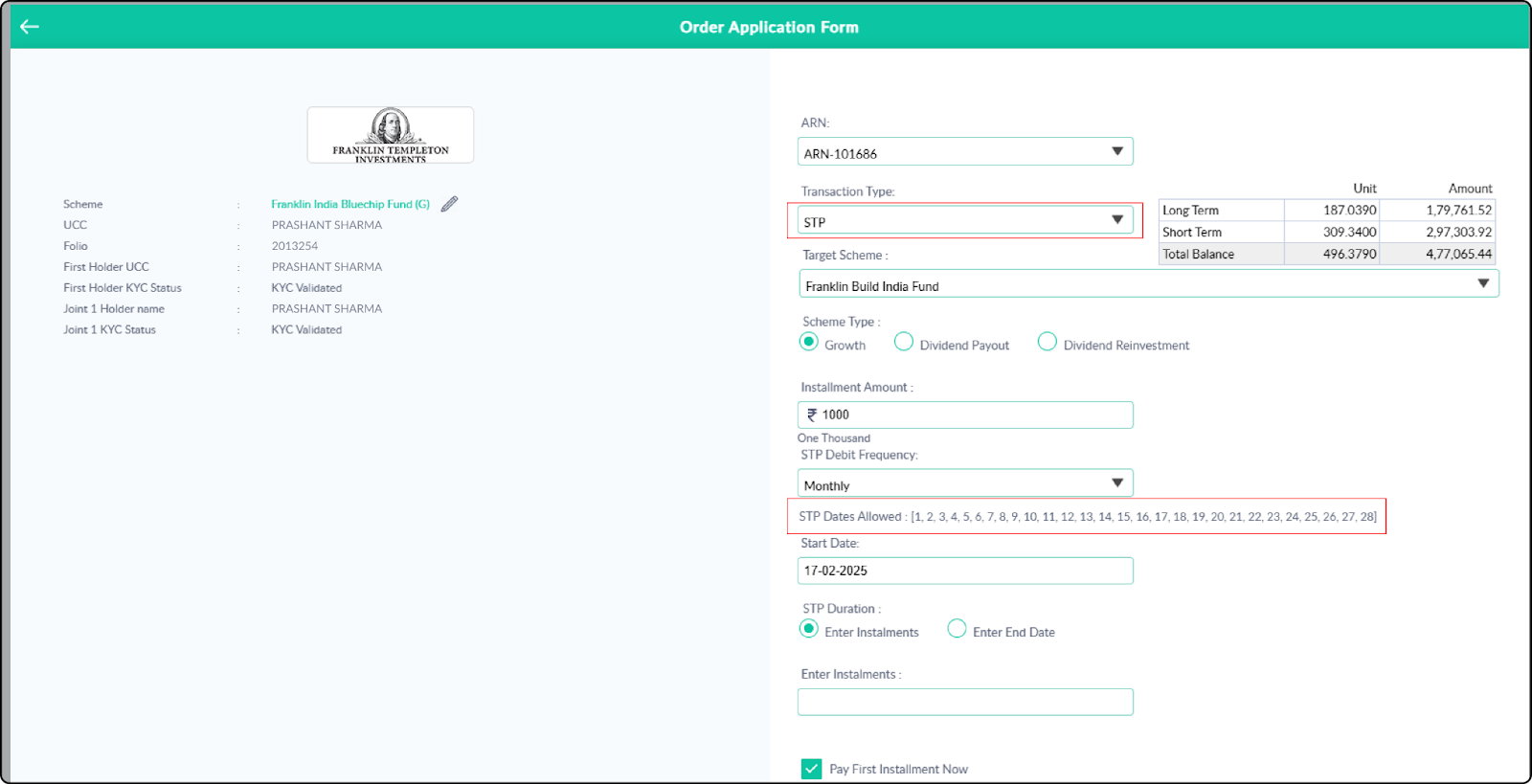The image size is (1532, 784).
Task: Go back using the header arrow
Action: 30,27
